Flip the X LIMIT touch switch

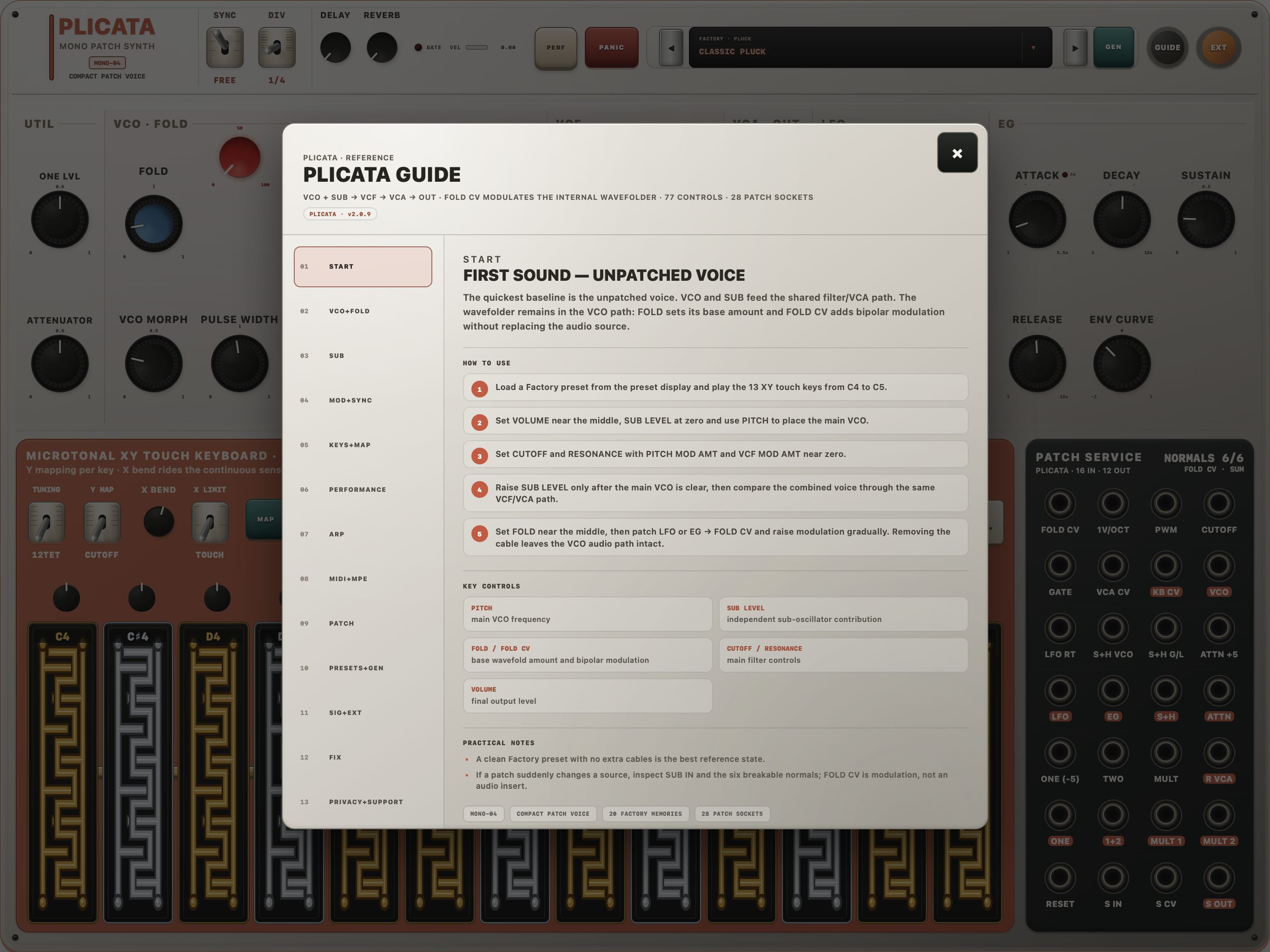click(210, 522)
